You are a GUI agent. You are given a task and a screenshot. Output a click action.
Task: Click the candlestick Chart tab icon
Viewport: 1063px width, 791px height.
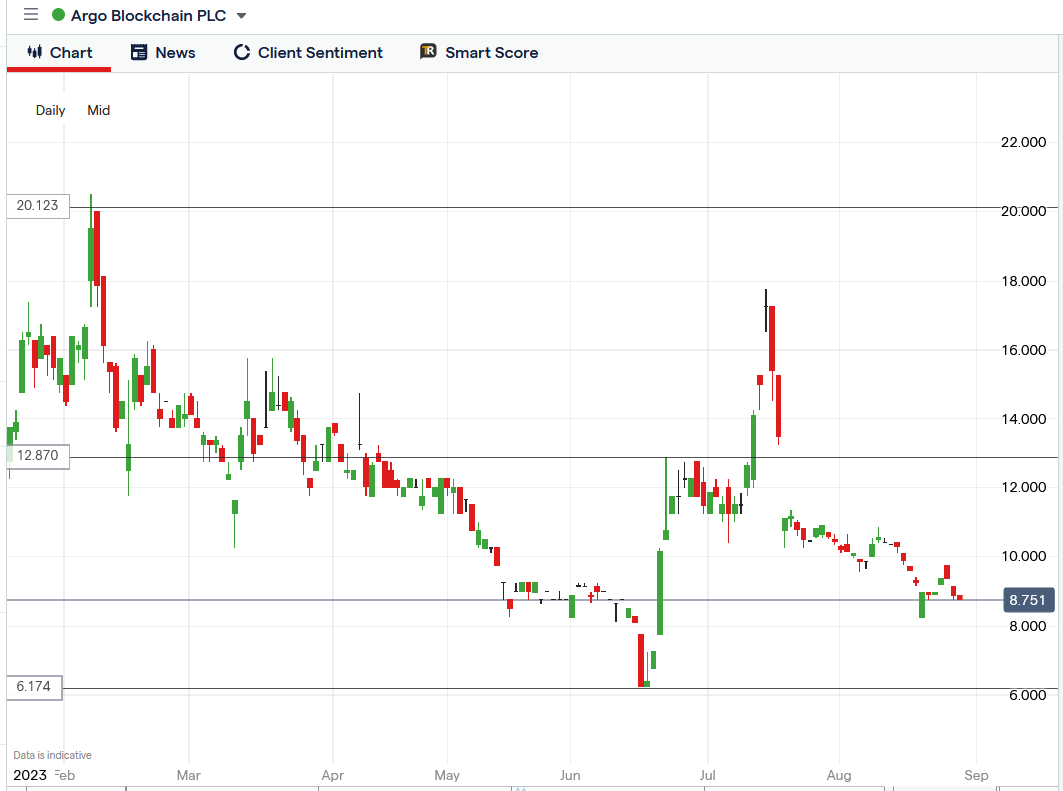point(35,52)
